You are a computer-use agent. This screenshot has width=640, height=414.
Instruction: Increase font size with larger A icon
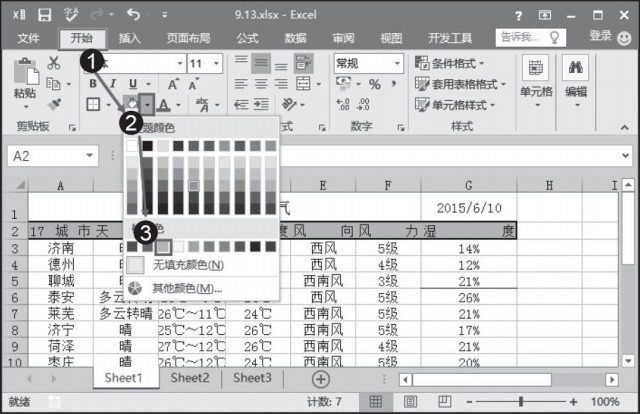[173, 84]
